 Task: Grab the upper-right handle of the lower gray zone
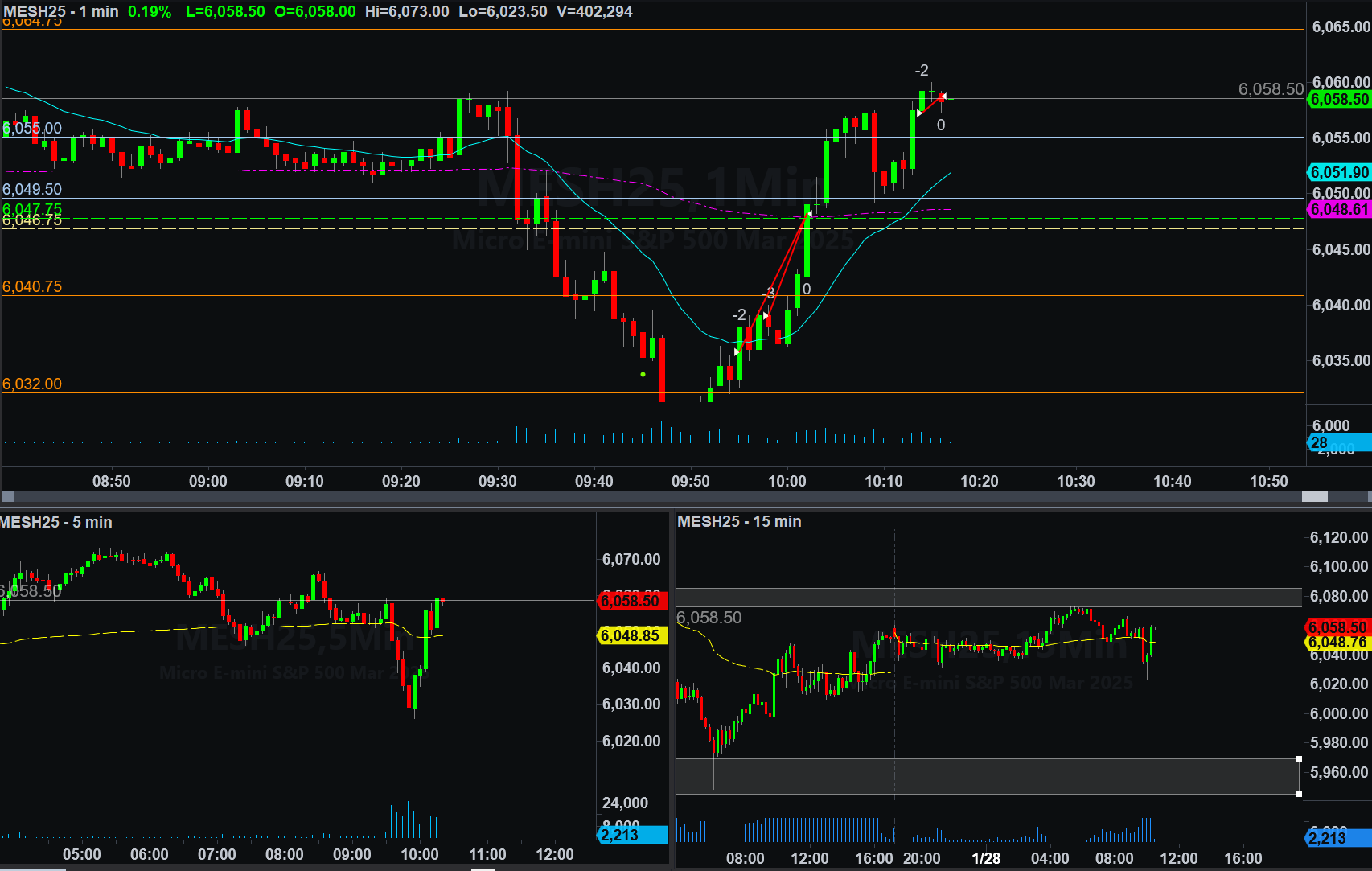click(x=1299, y=758)
